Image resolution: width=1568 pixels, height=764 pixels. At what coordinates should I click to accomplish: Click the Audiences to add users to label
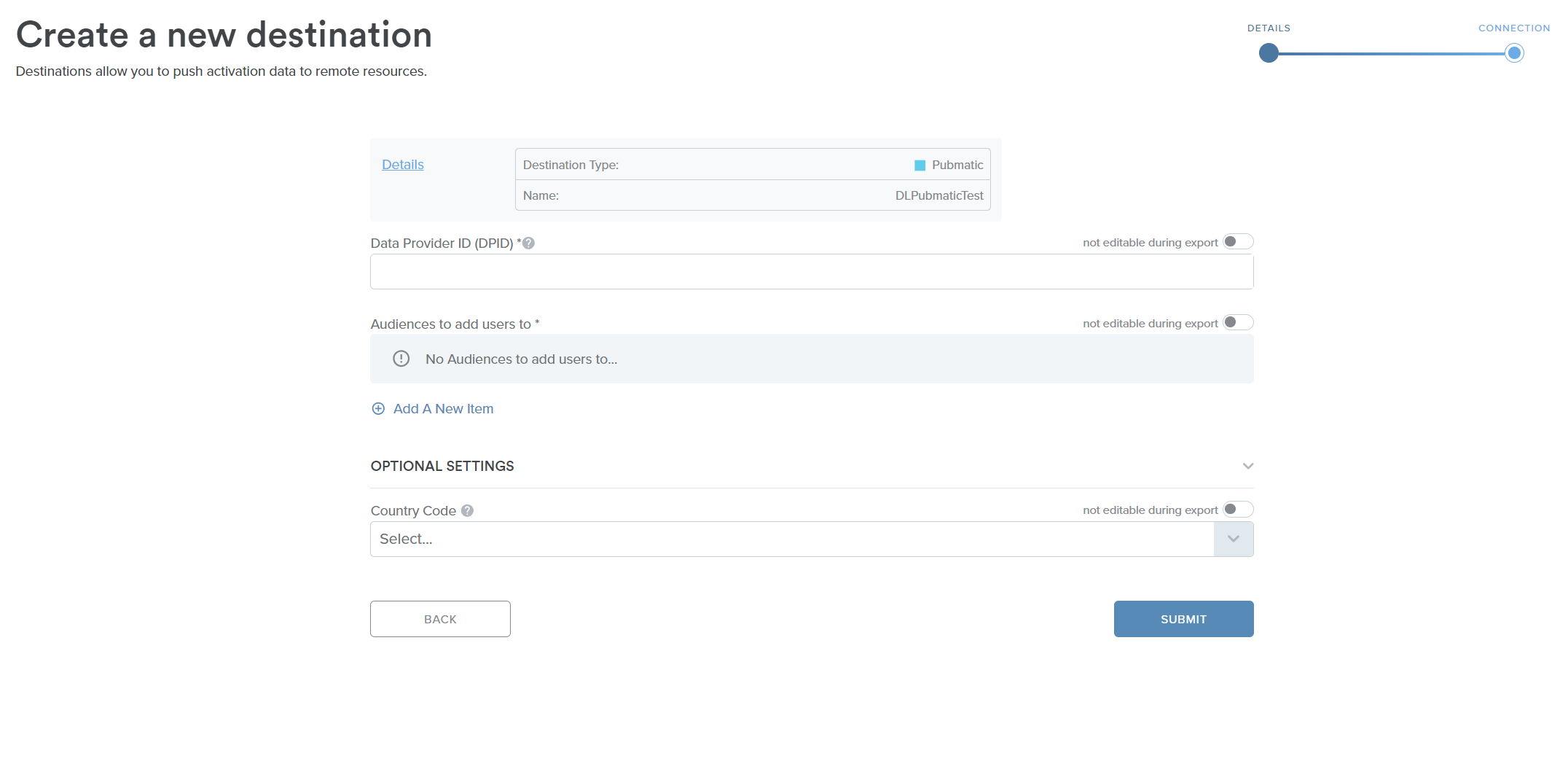[x=450, y=324]
